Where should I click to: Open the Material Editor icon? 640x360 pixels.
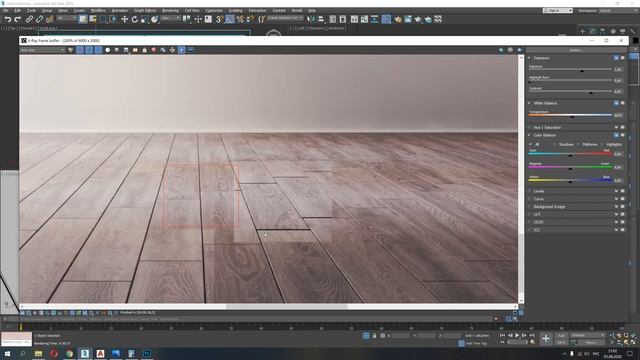(386, 19)
